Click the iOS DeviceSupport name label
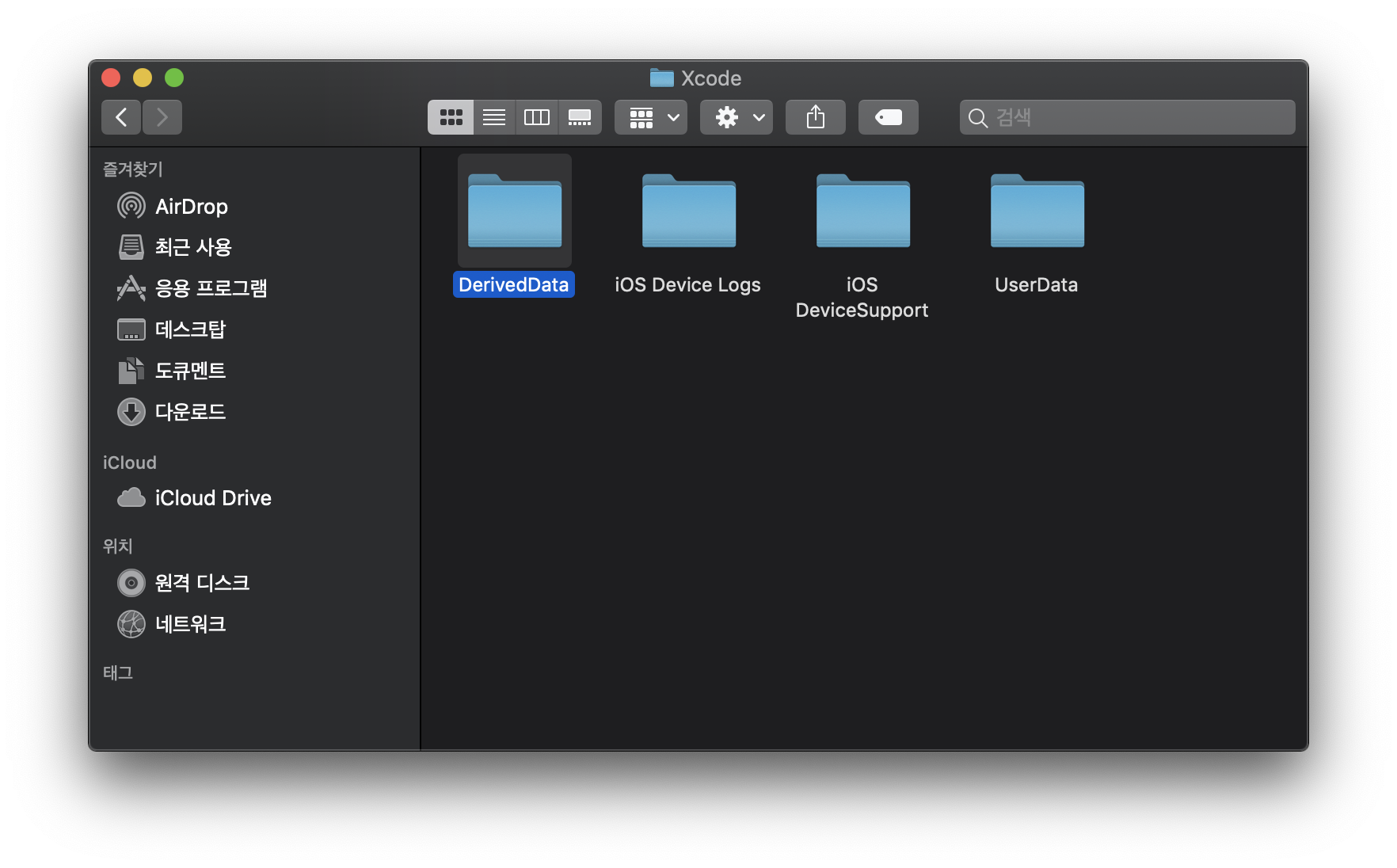The width and height of the screenshot is (1397, 868). pos(862,298)
